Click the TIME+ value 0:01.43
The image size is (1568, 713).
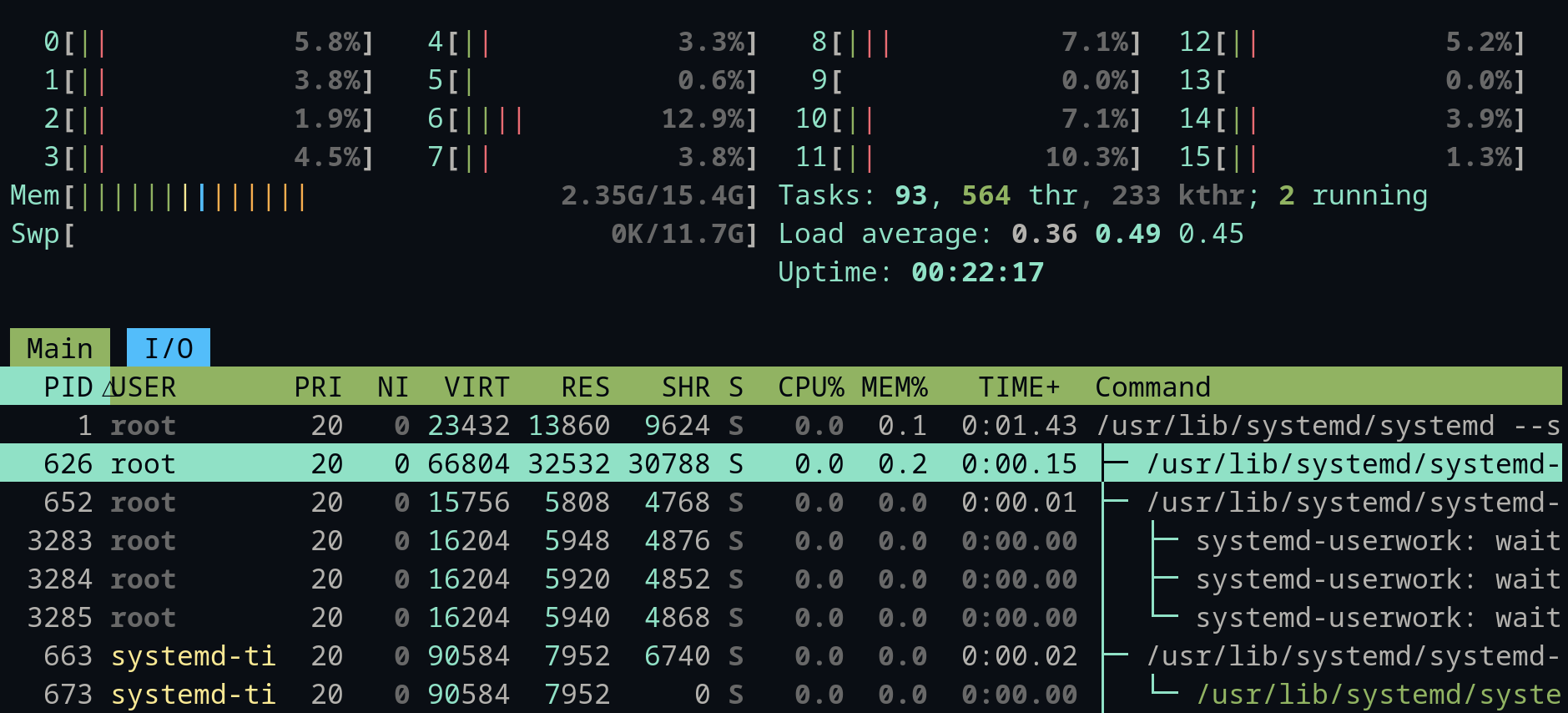[1019, 426]
